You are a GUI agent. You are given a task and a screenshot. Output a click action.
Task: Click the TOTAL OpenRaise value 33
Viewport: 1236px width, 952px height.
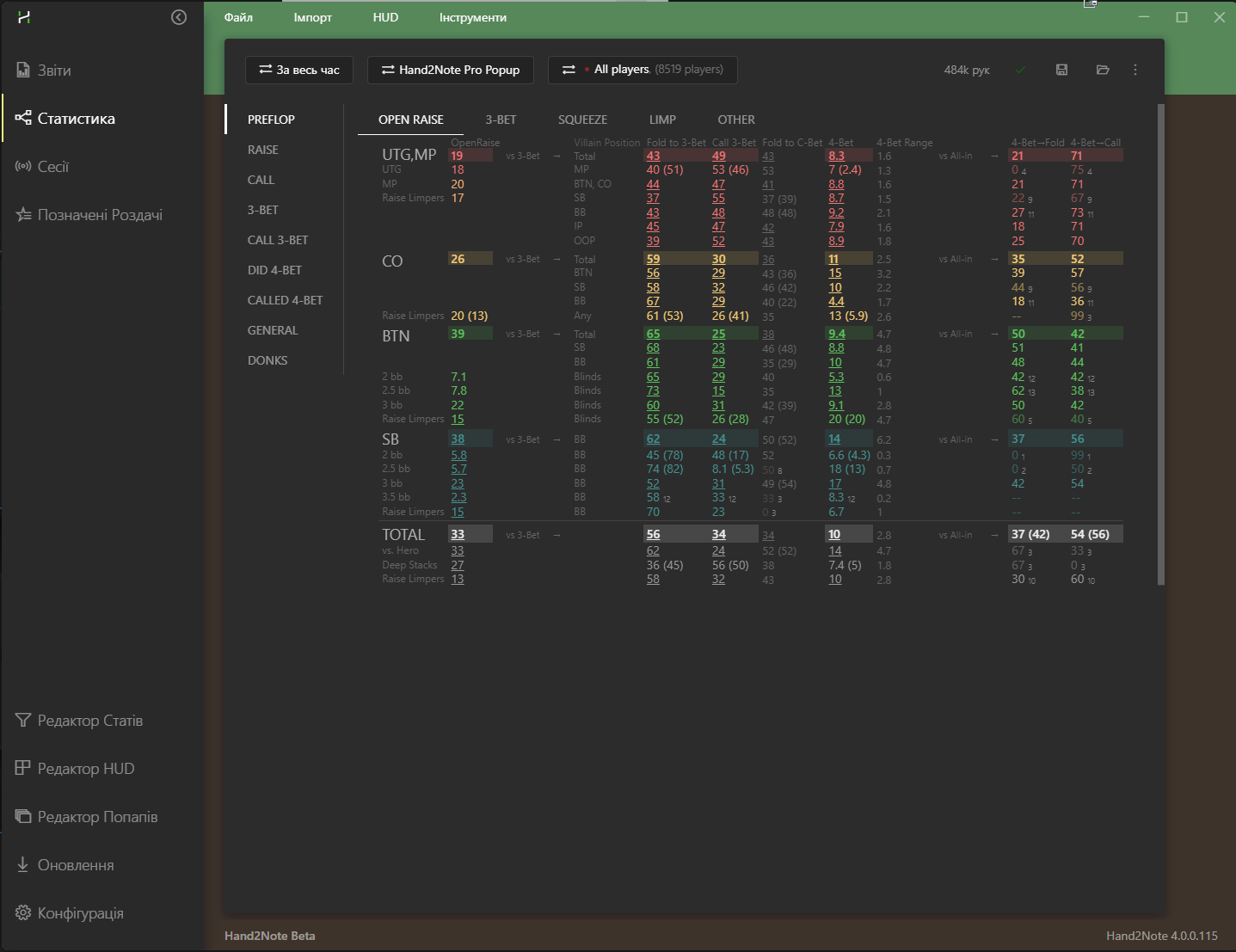(x=458, y=534)
